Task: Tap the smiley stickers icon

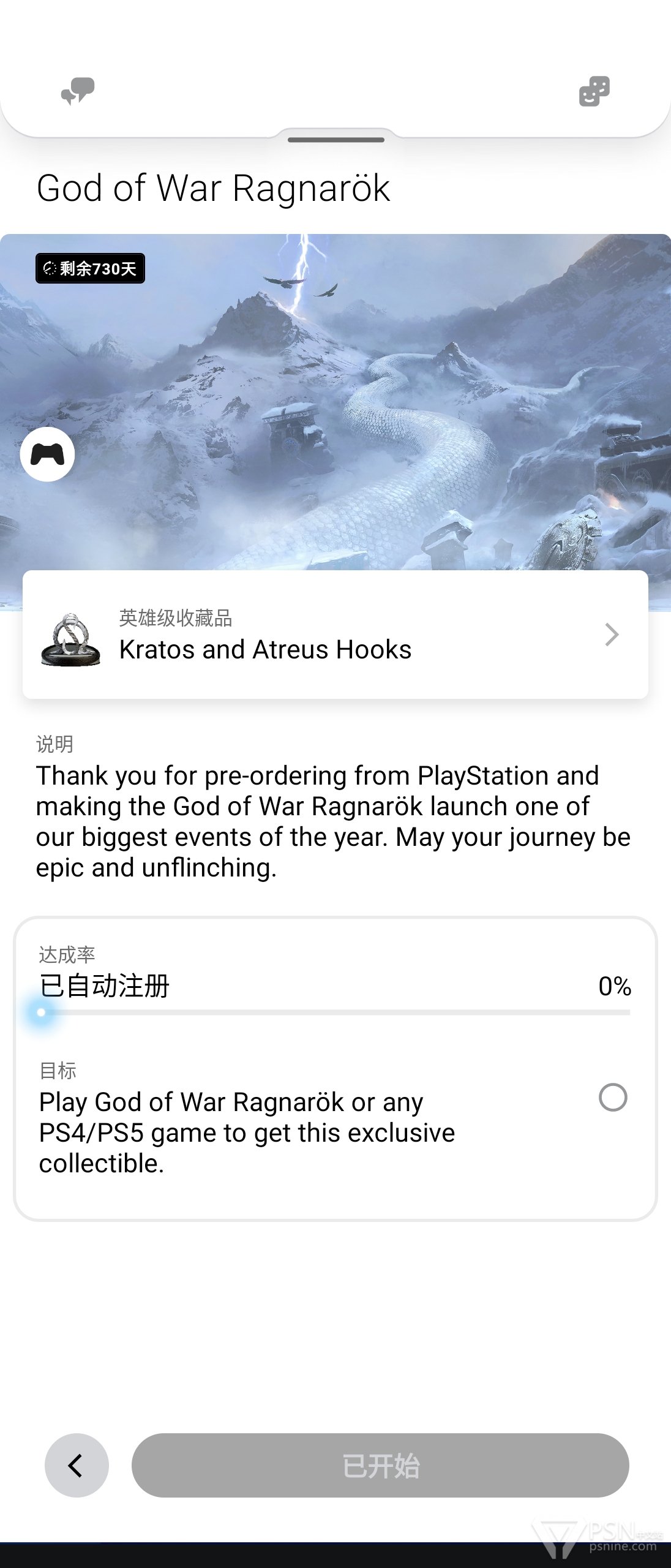Action: [594, 91]
